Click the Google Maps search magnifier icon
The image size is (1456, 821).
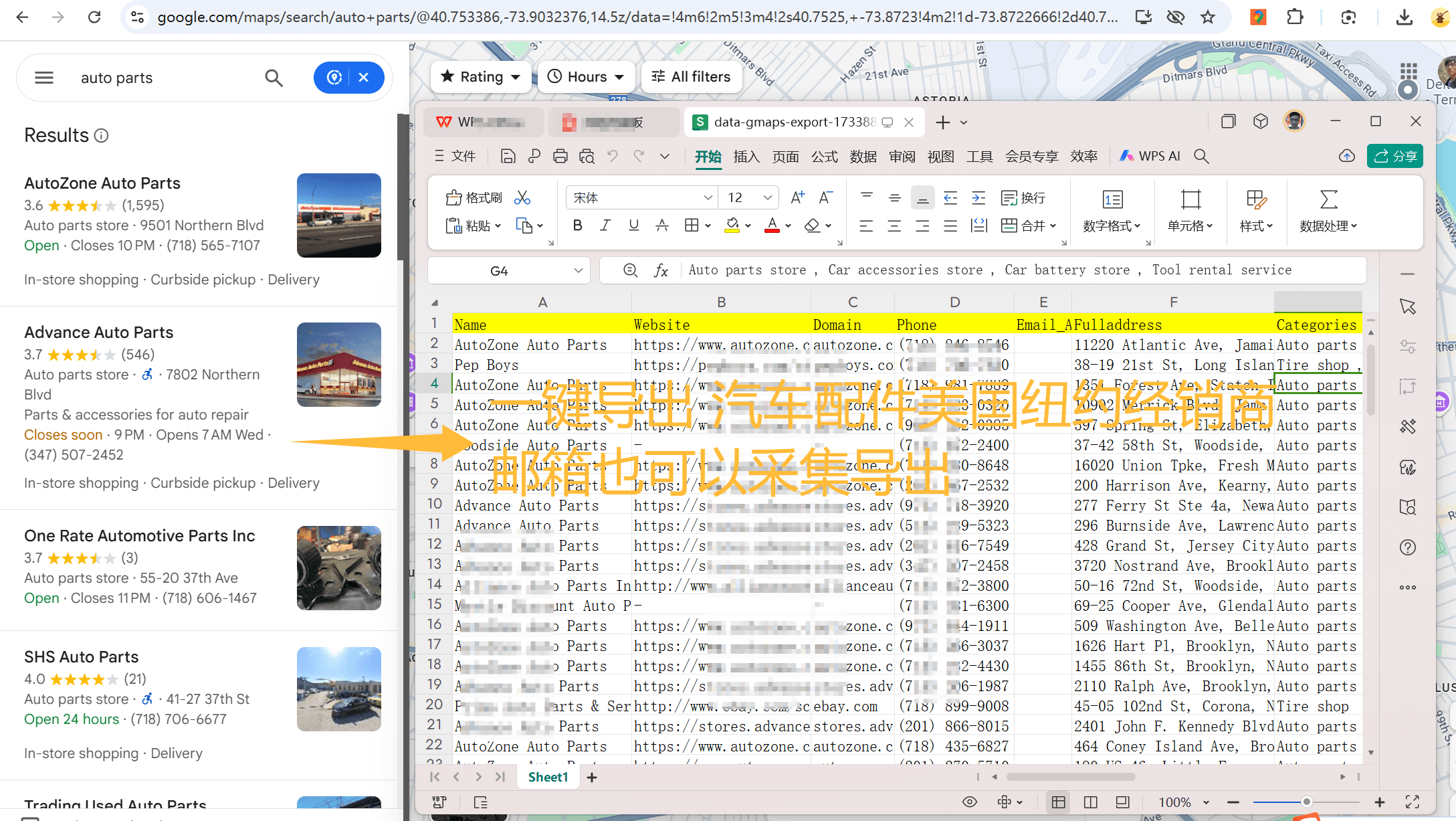click(274, 78)
